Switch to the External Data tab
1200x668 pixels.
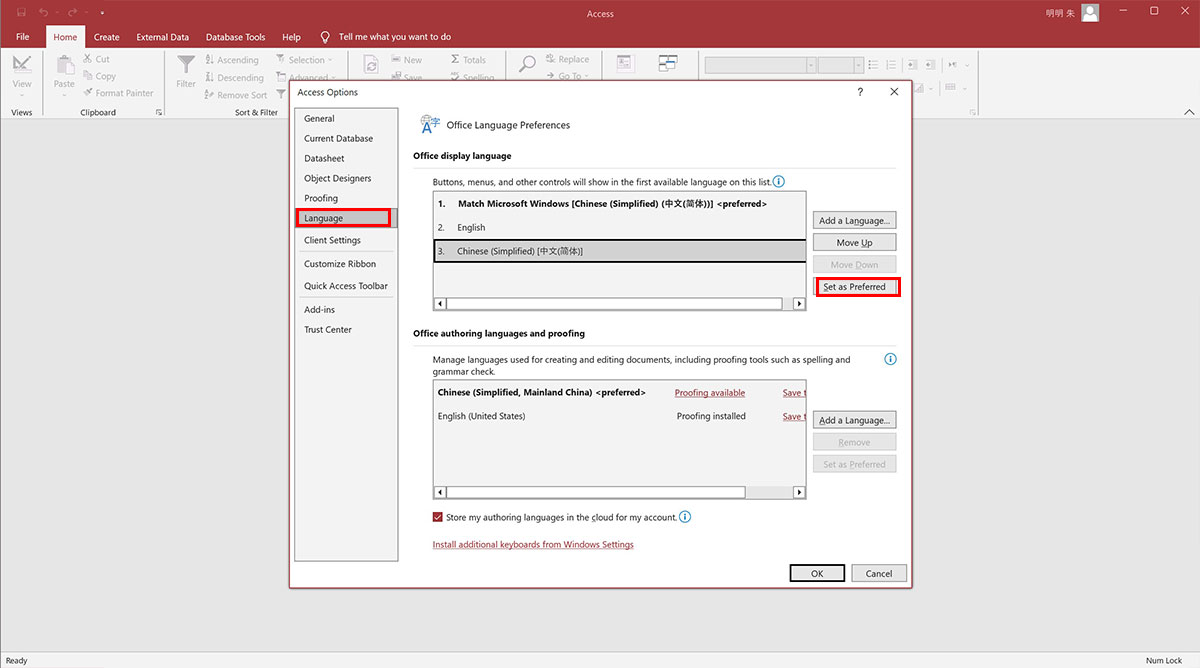(163, 37)
